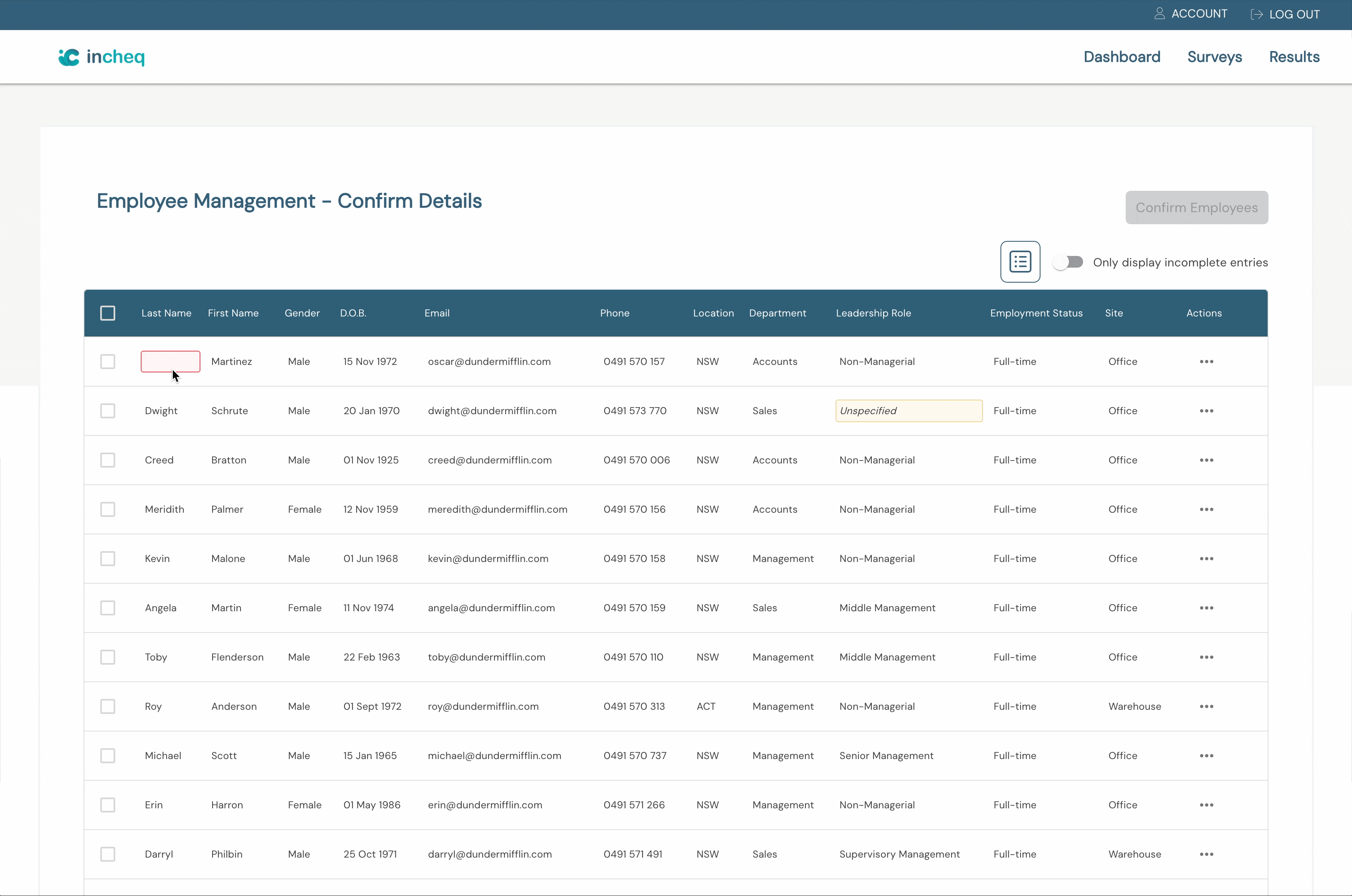This screenshot has height=896, width=1352.
Task: Click Supervisory Management cell for Darryl
Action: pyautogui.click(x=899, y=854)
